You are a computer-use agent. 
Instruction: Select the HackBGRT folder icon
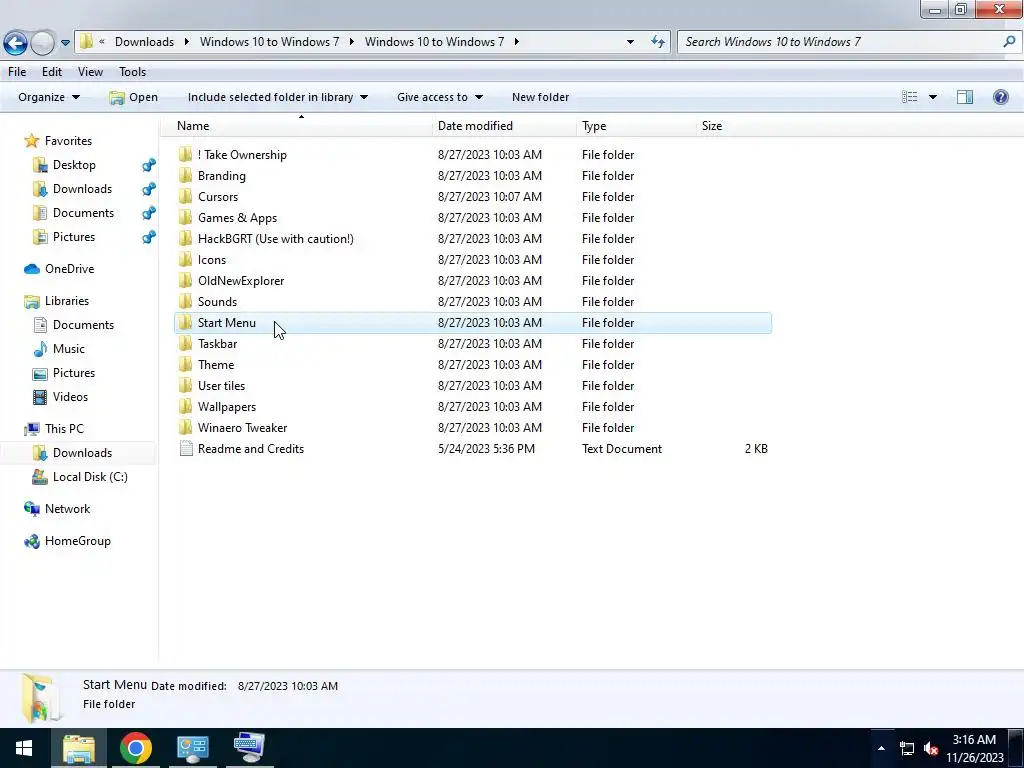pos(185,238)
